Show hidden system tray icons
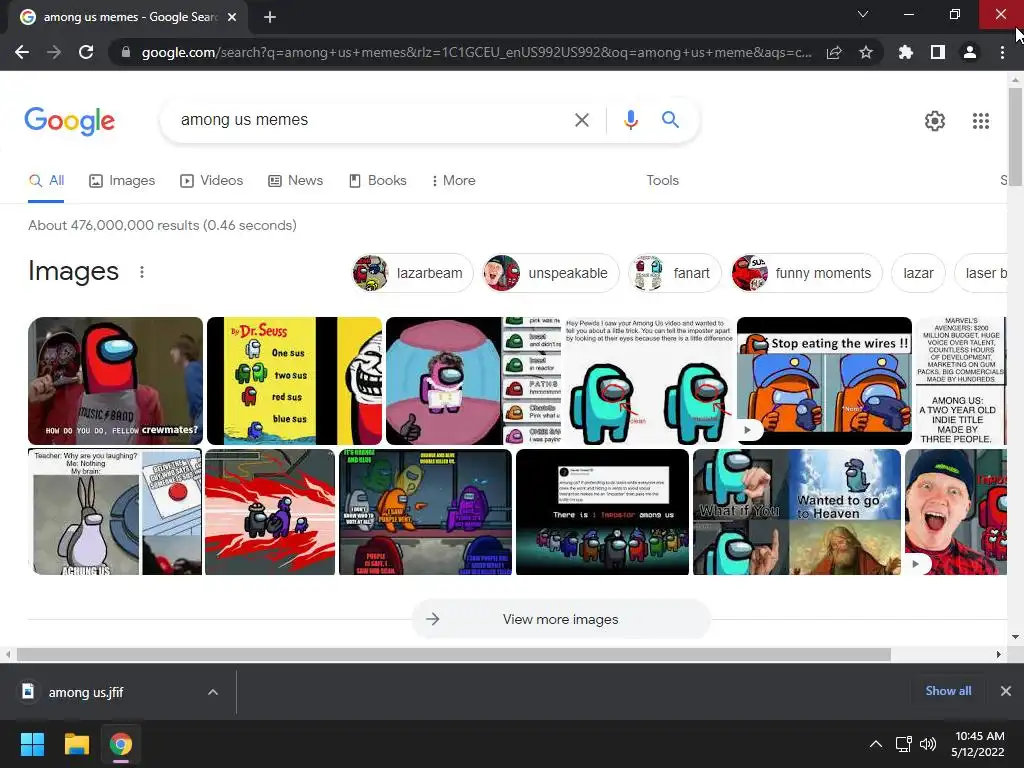Image resolution: width=1024 pixels, height=768 pixels. pyautogui.click(x=876, y=744)
